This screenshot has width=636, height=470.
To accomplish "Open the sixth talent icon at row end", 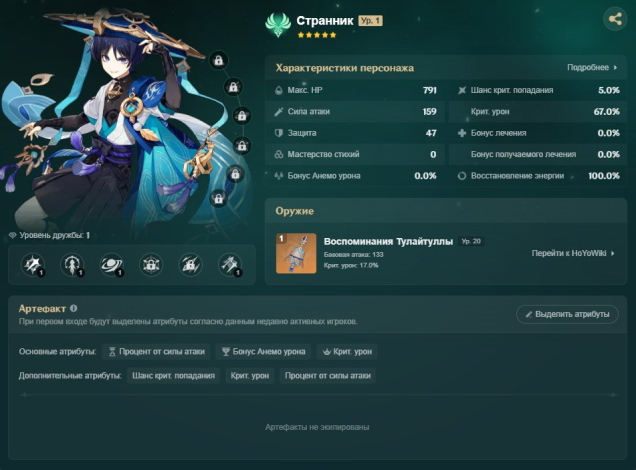I will pos(230,264).
